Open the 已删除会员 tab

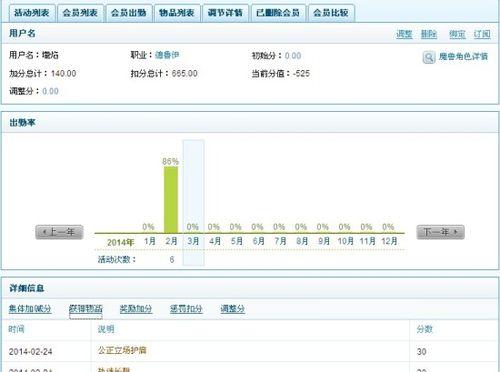coord(278,13)
